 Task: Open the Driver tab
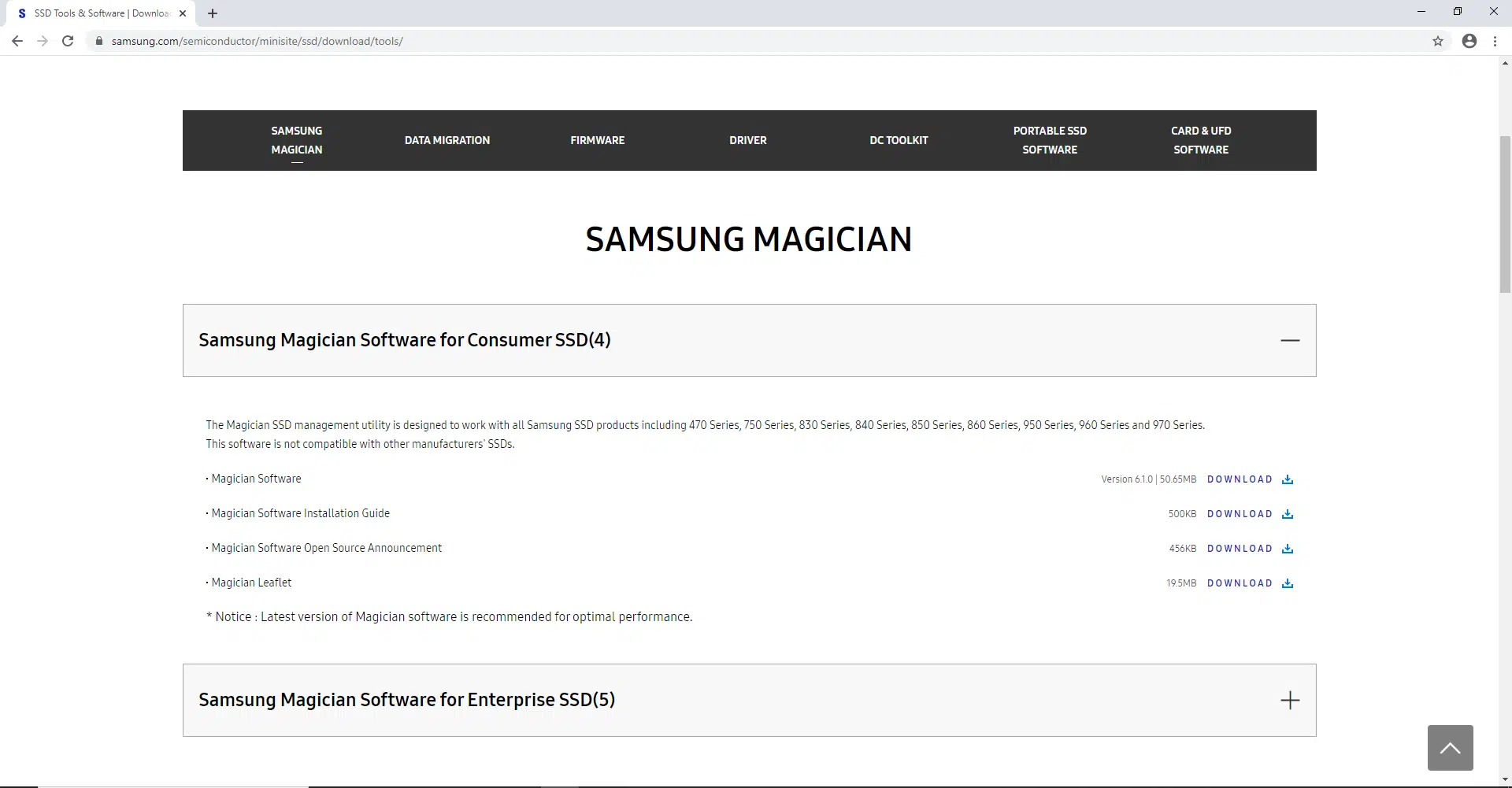[748, 140]
